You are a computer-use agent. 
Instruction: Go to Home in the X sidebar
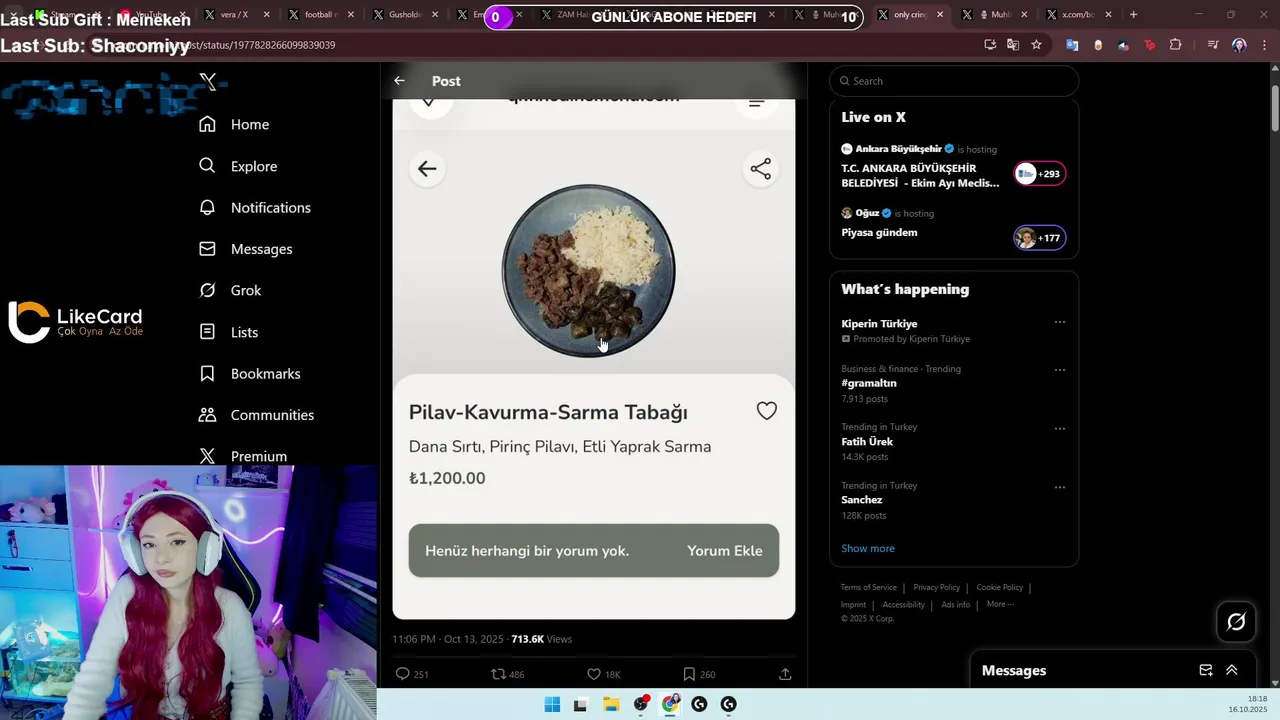[x=234, y=124]
